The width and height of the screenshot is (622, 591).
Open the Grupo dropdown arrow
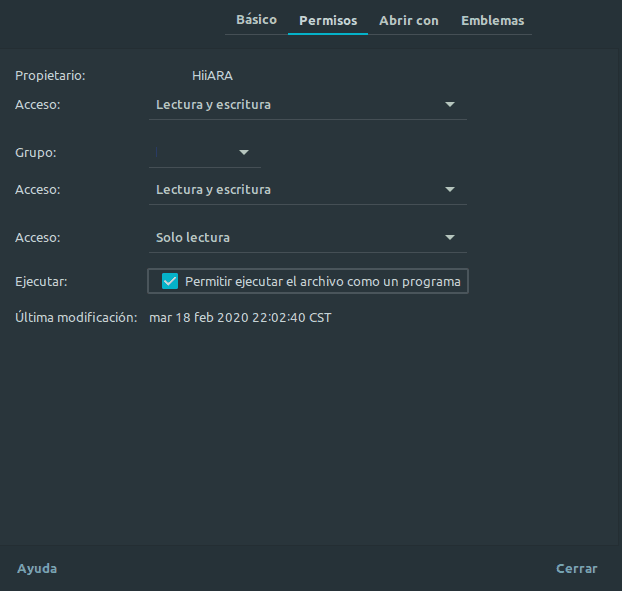[x=244, y=153]
